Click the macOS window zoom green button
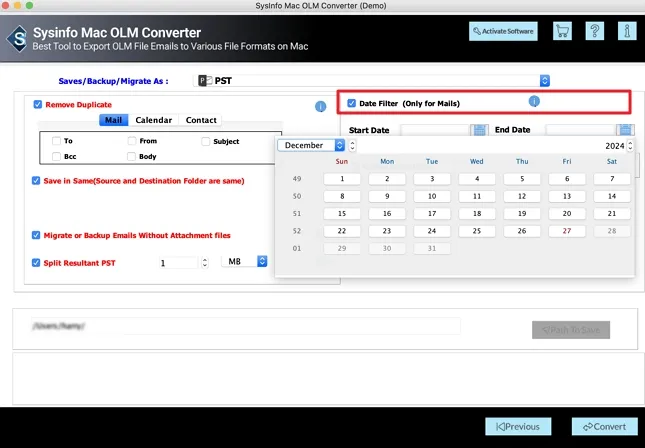The image size is (645, 448). 29,5
